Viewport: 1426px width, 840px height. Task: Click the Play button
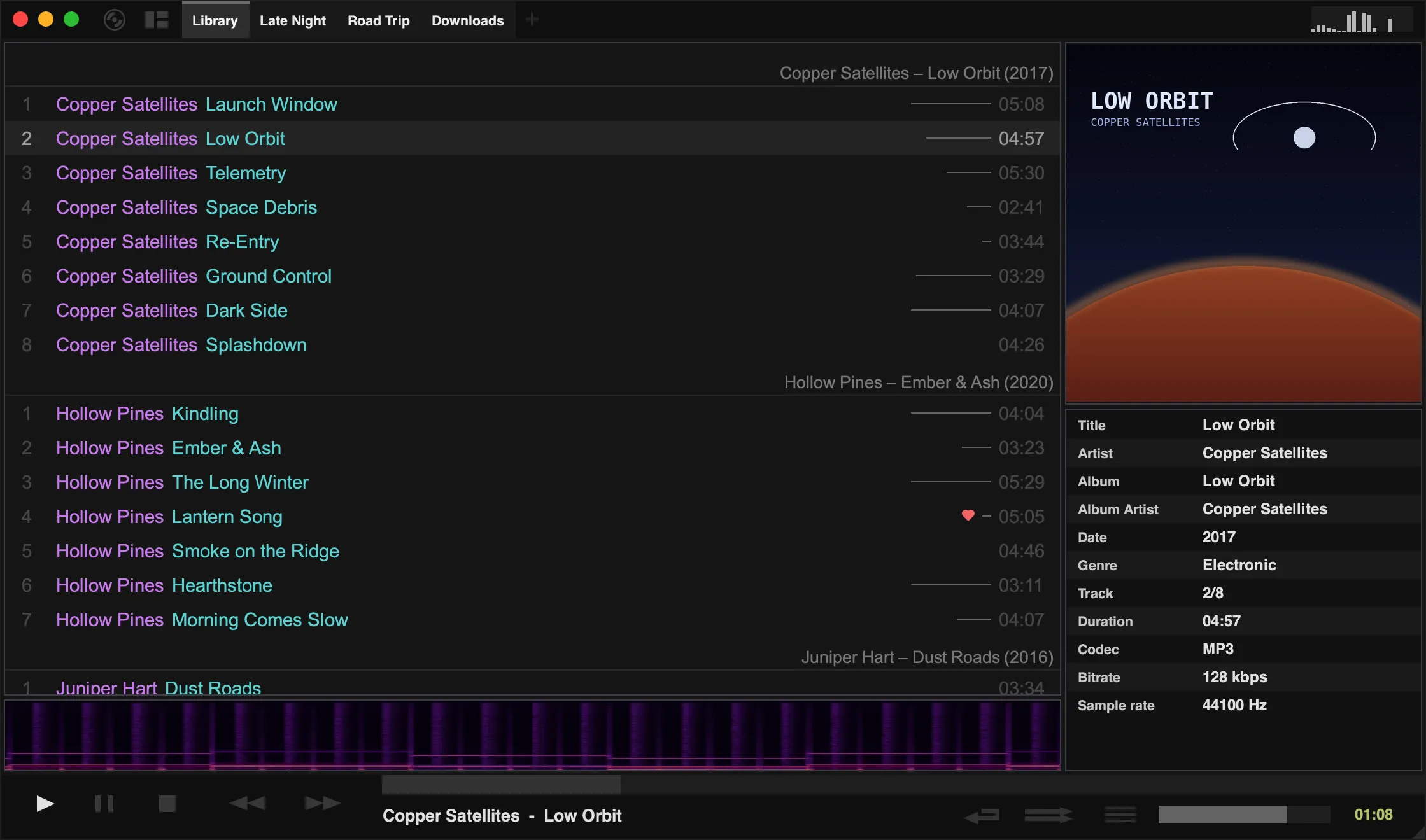tap(45, 804)
